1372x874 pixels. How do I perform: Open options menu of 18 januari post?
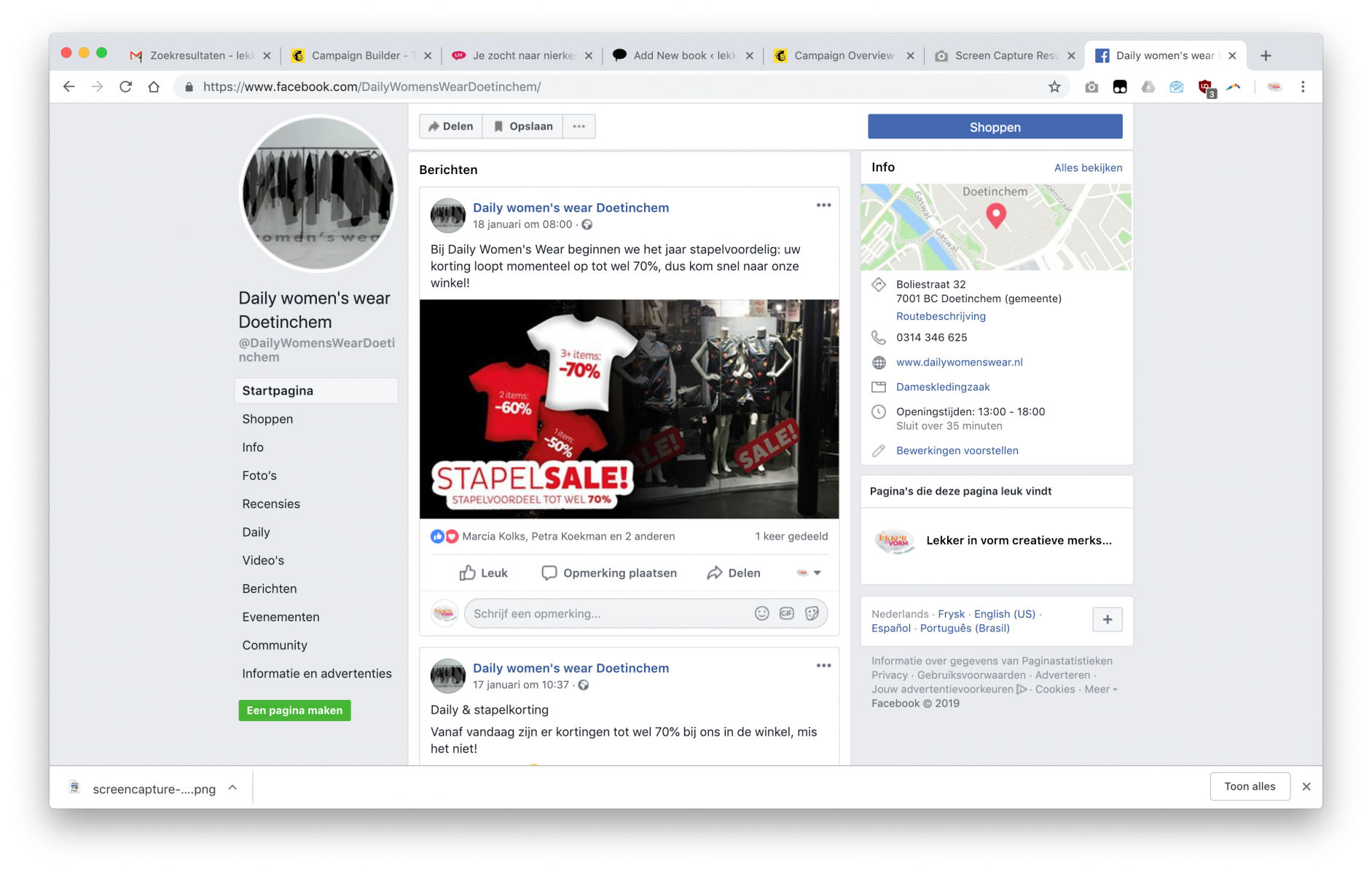(x=823, y=205)
